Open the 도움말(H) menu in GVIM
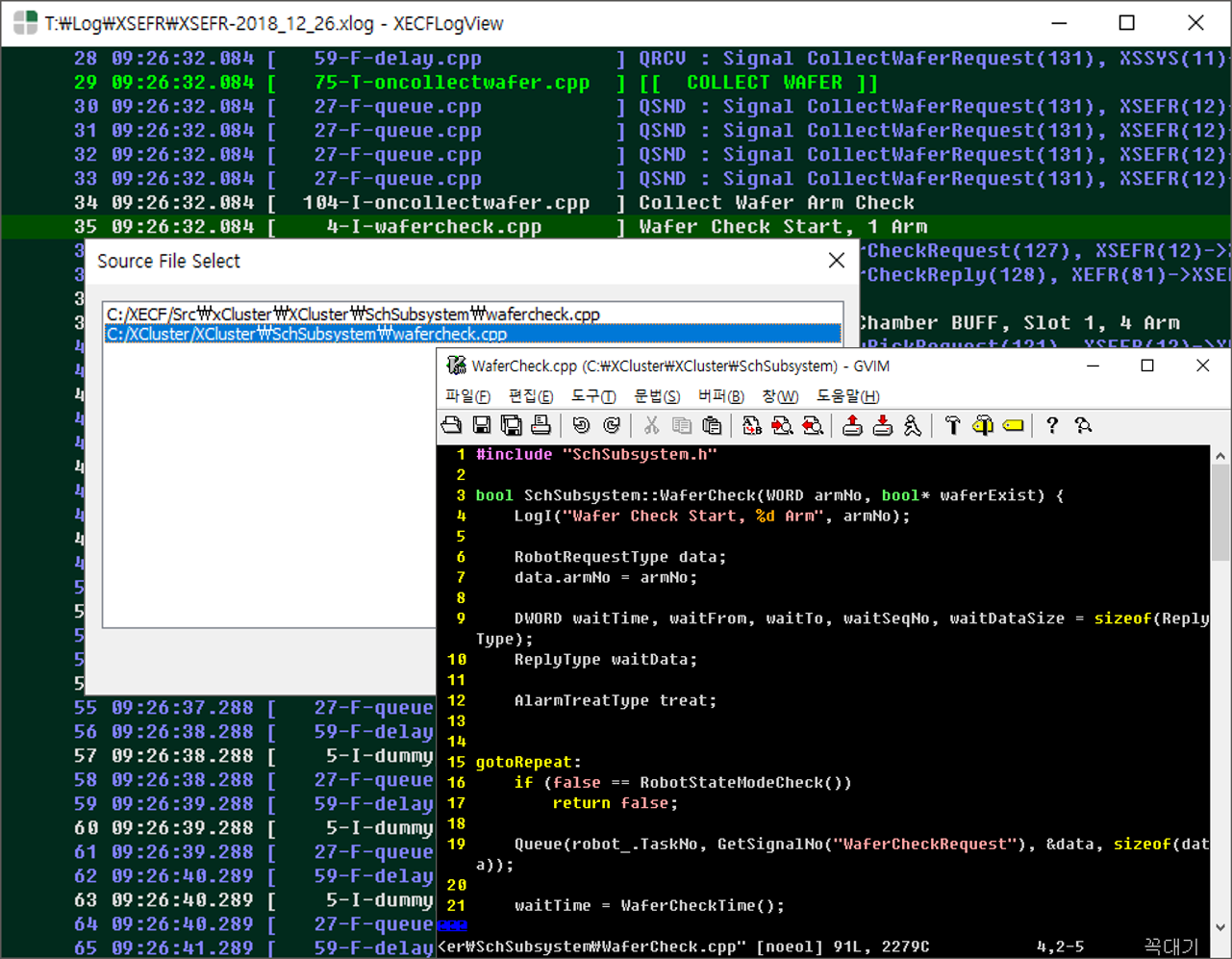This screenshot has height=959, width=1232. coord(847,396)
